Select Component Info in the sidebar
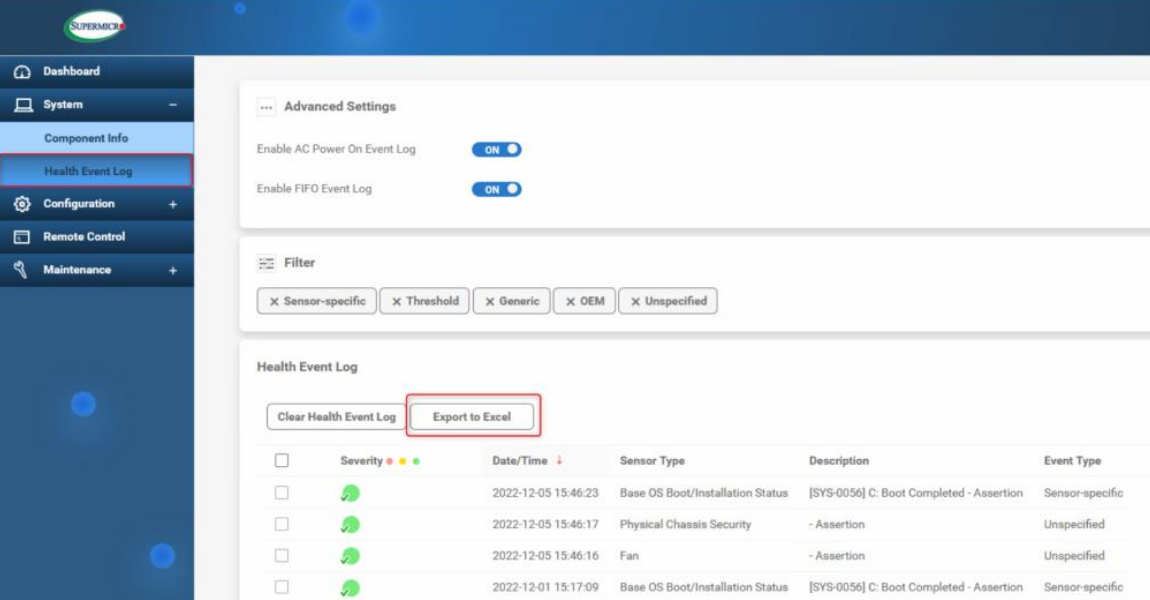1150x600 pixels. point(87,136)
